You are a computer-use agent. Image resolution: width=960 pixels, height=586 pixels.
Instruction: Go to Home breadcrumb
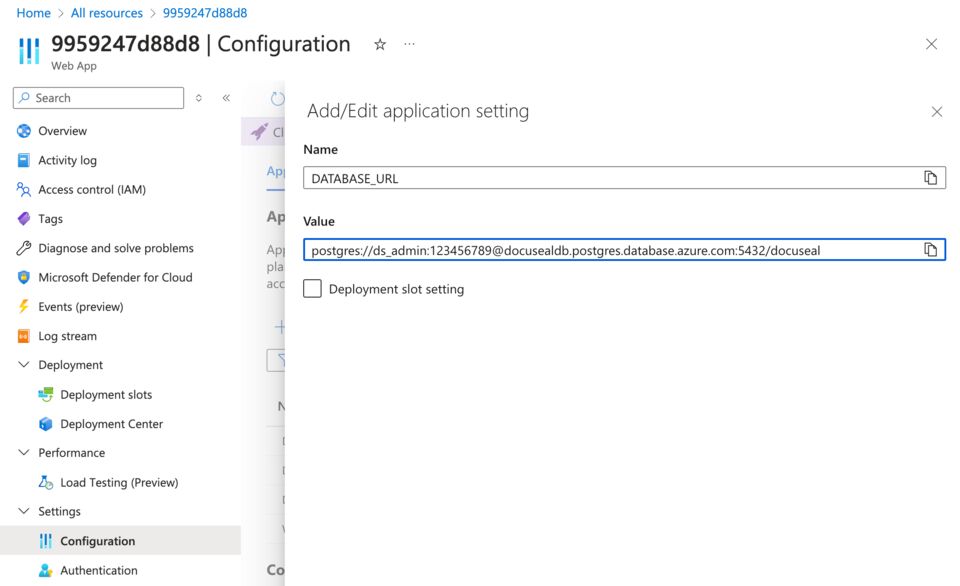[33, 13]
